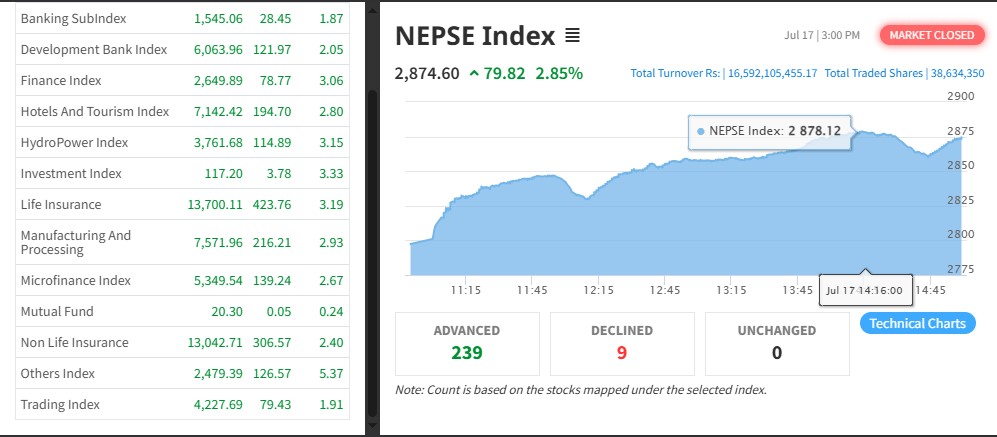Click the MARKET CLOSED status badge
Viewport: 997px width, 437px height.
[931, 35]
